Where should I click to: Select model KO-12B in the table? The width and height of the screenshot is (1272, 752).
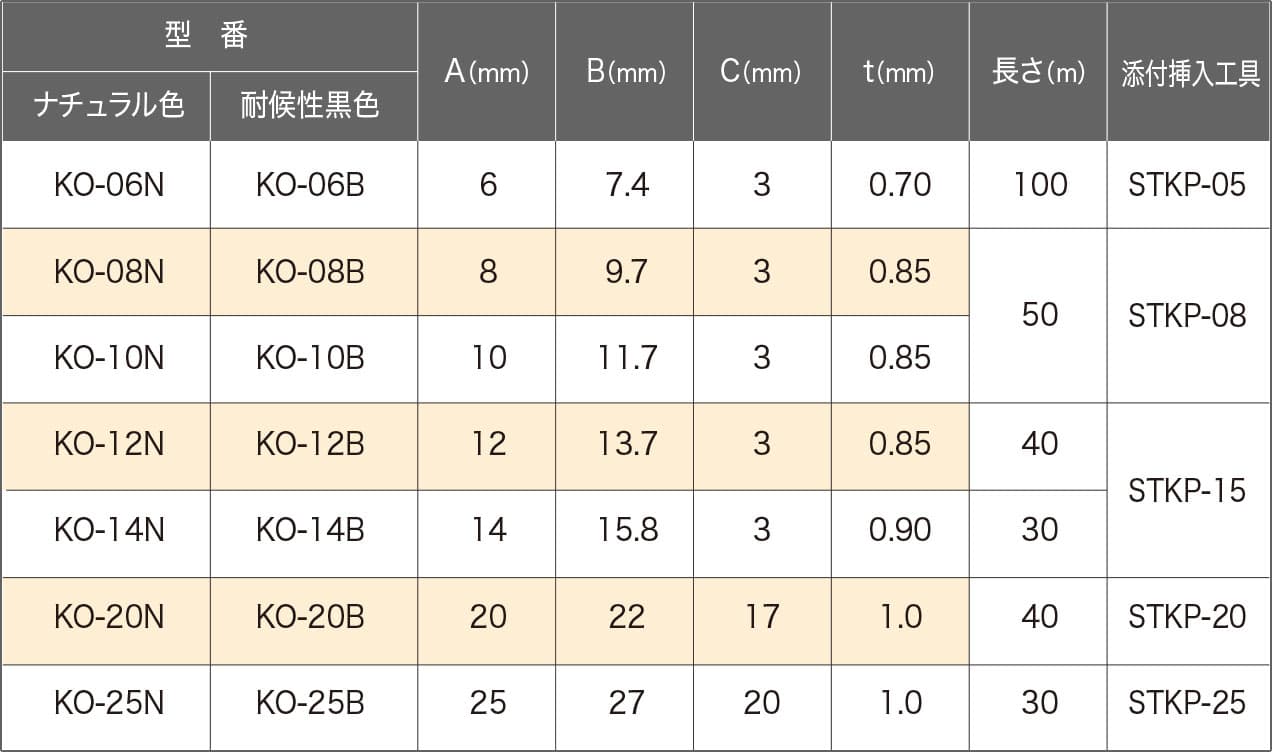point(310,444)
